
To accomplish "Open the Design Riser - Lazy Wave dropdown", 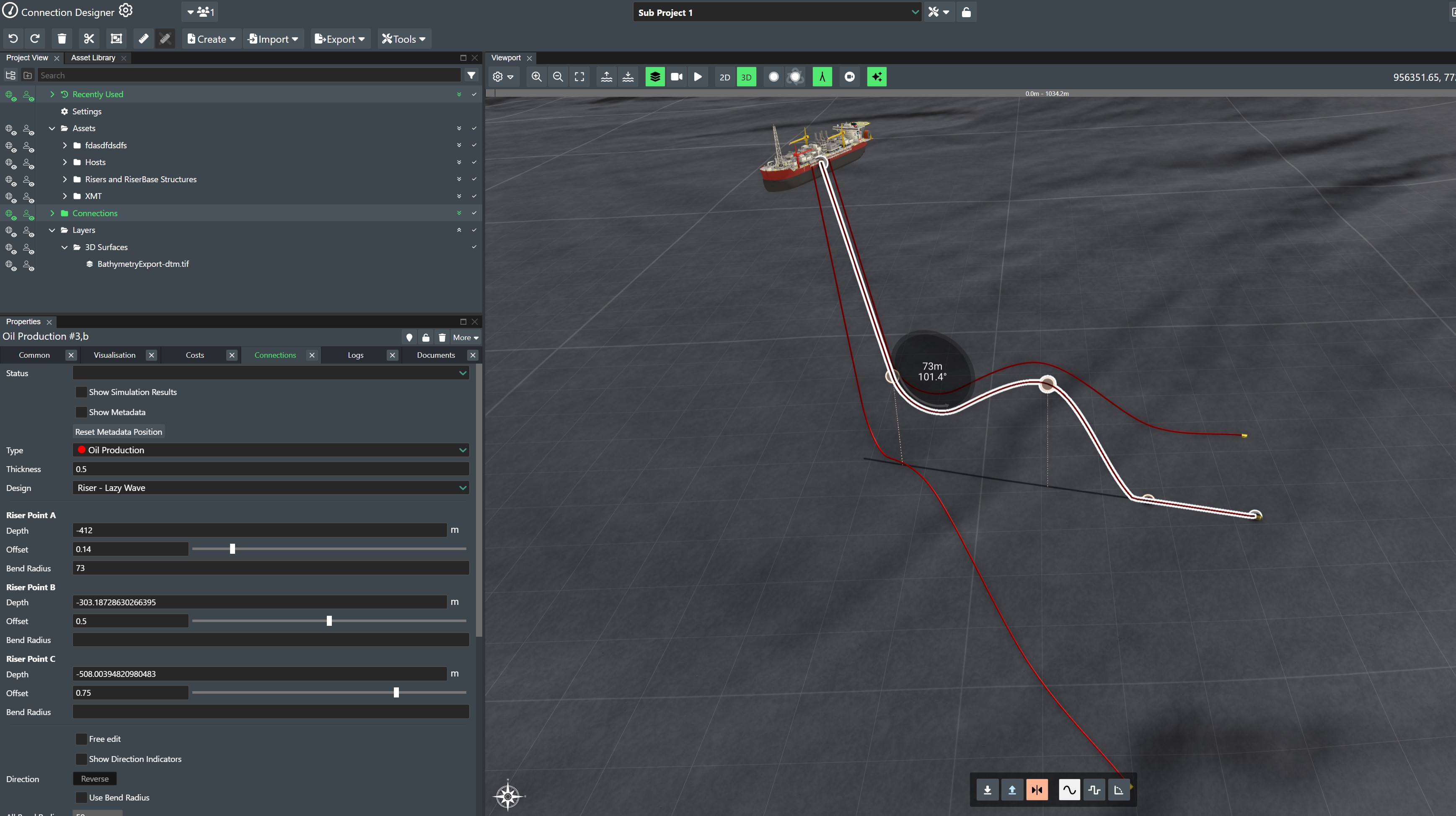I will click(272, 488).
